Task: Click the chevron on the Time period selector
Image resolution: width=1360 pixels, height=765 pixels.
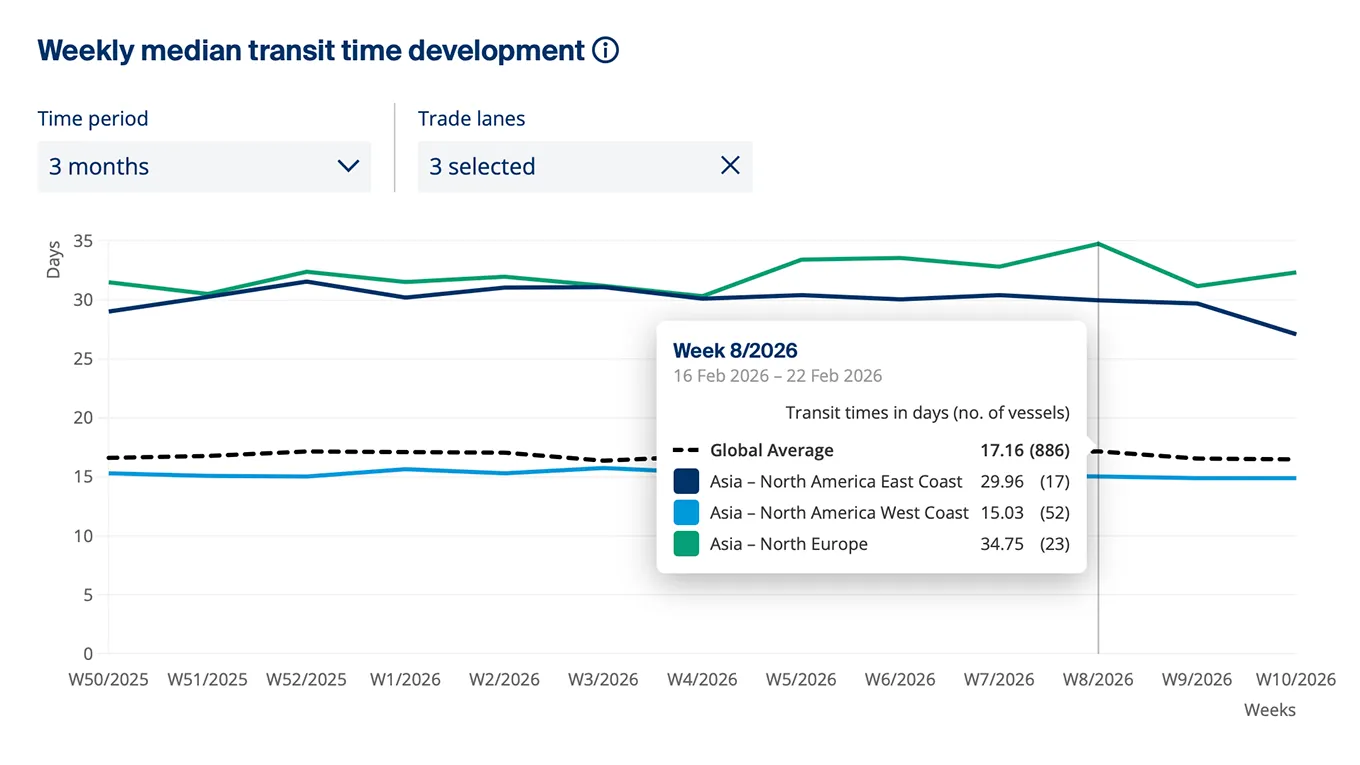Action: click(349, 166)
